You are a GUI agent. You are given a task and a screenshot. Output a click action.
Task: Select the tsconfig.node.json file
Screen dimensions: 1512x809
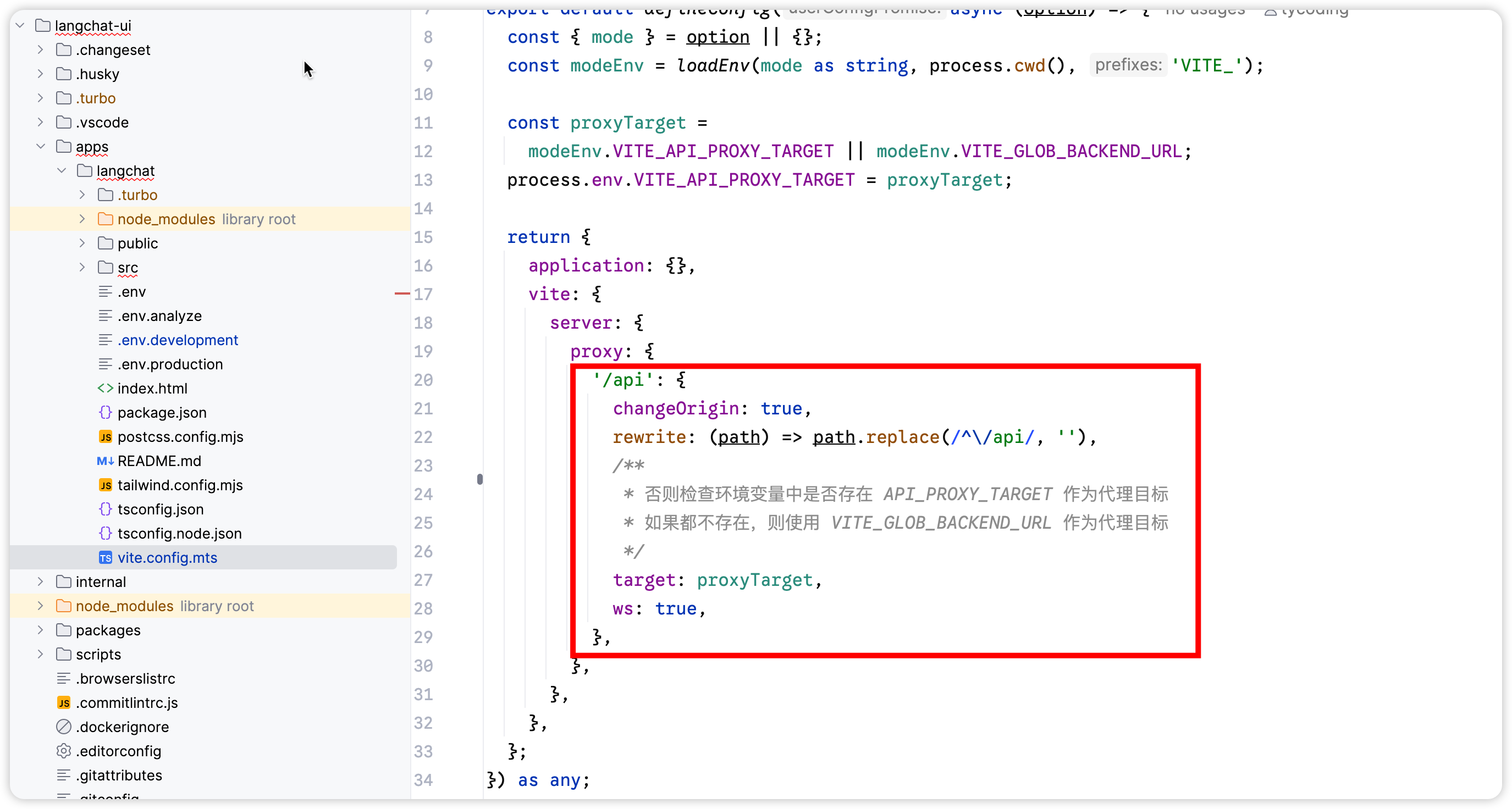179,534
